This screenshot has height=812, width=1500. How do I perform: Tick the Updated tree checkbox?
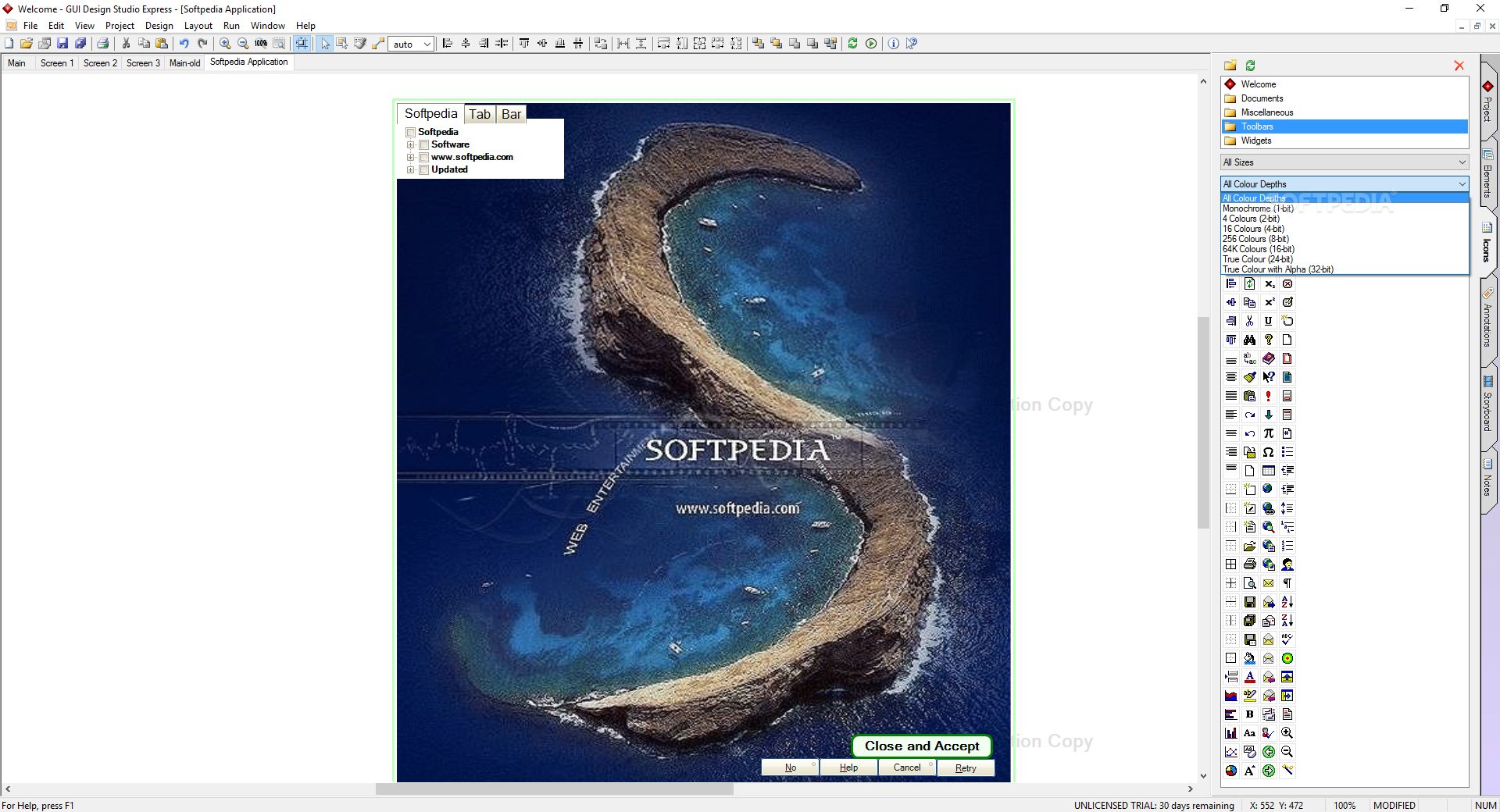click(x=424, y=170)
